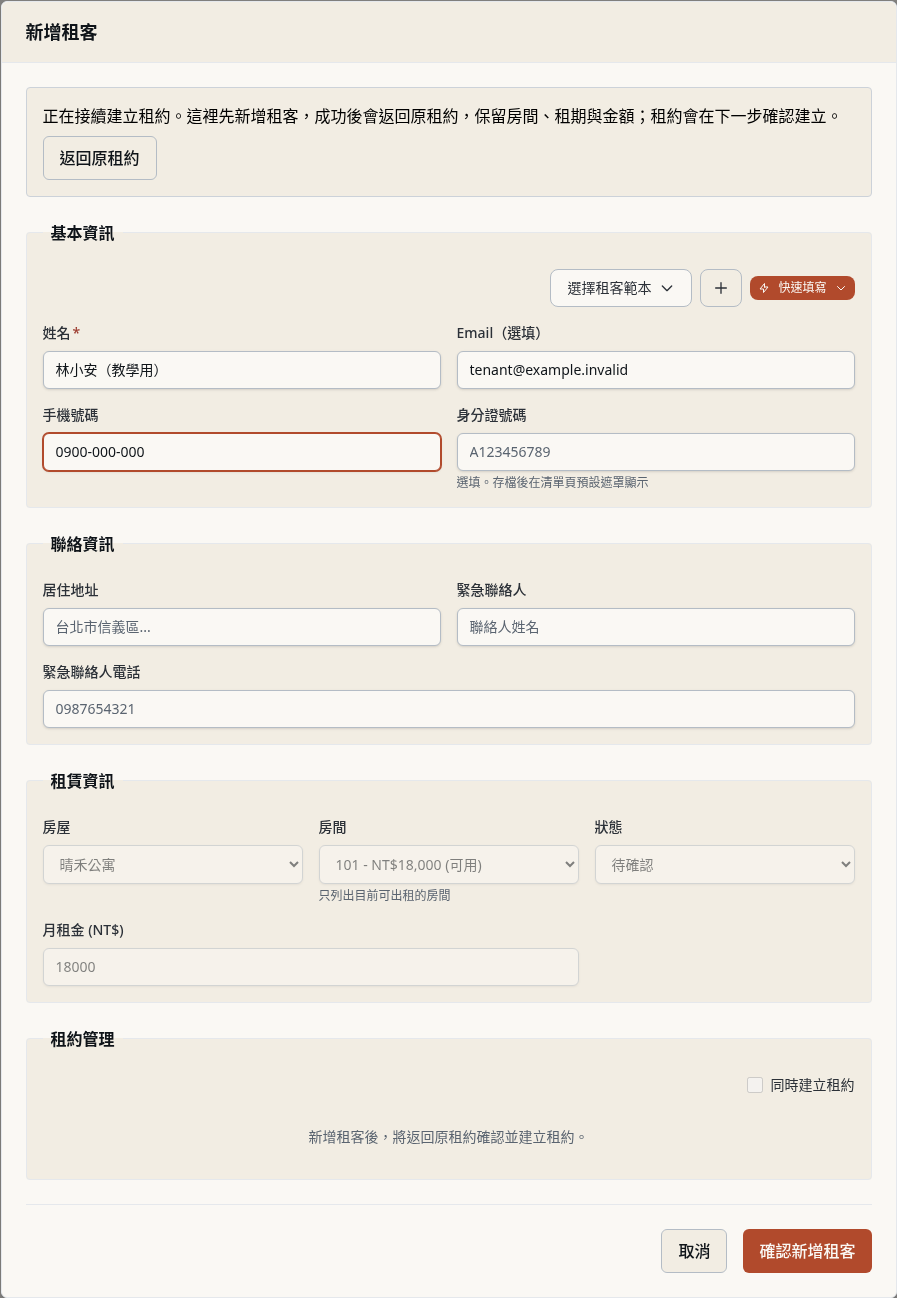Click the 返回原租約 button
Image resolution: width=897 pixels, height=1298 pixels.
pyautogui.click(x=100, y=158)
